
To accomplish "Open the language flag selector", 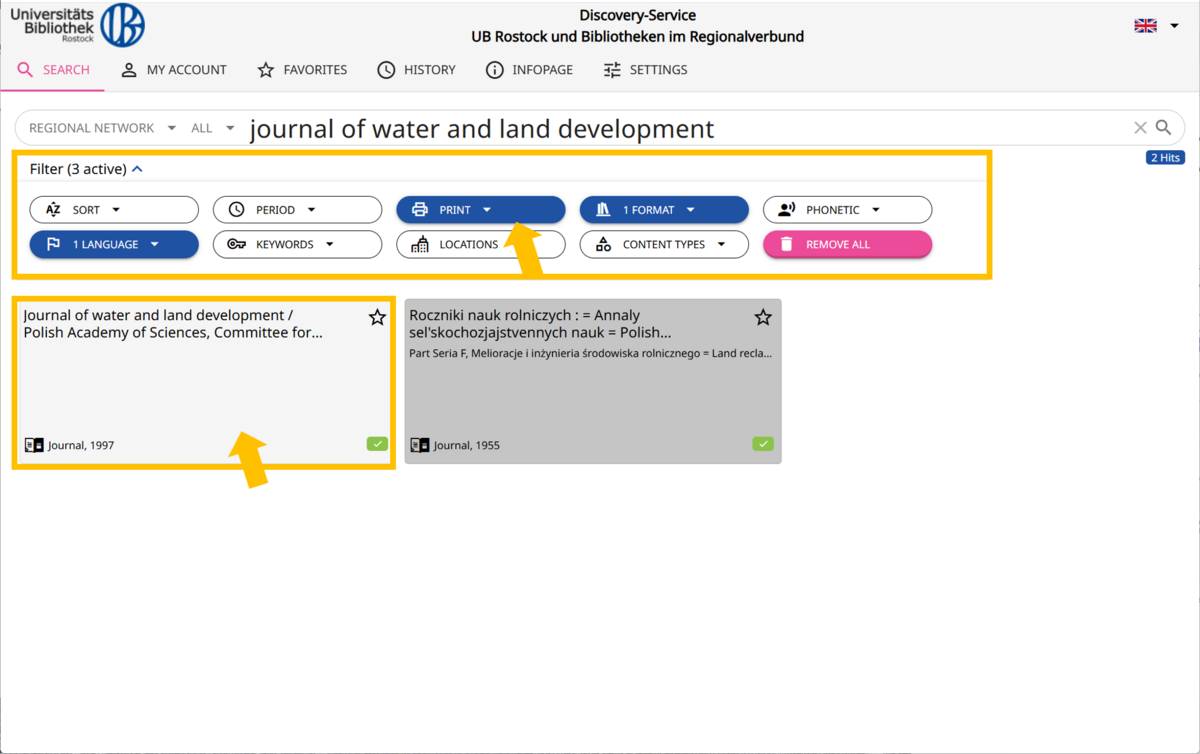I will (1156, 26).
